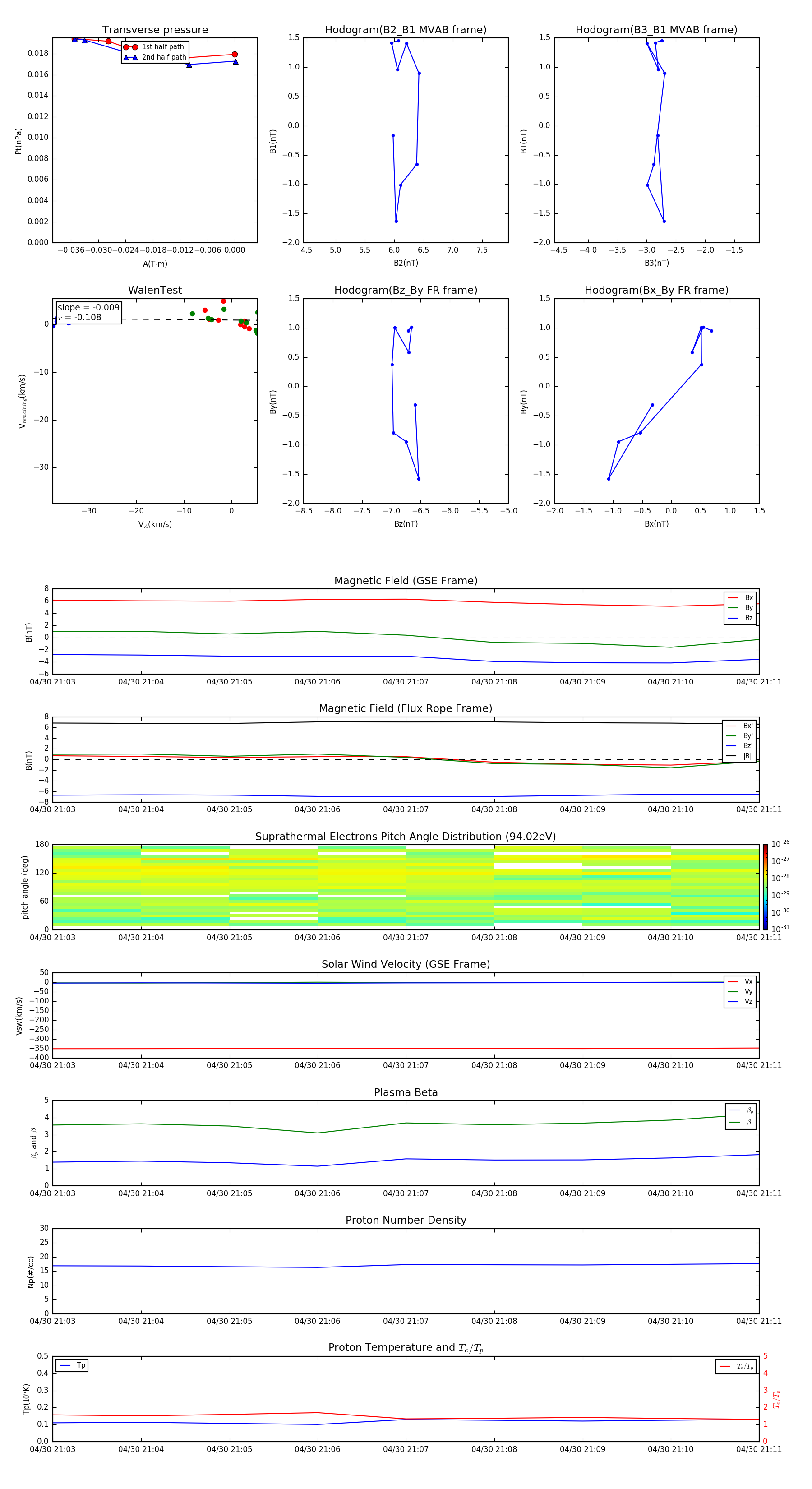Select "By" in the GSE Frame legend
The height and width of the screenshot is (1489, 812).
(x=741, y=608)
